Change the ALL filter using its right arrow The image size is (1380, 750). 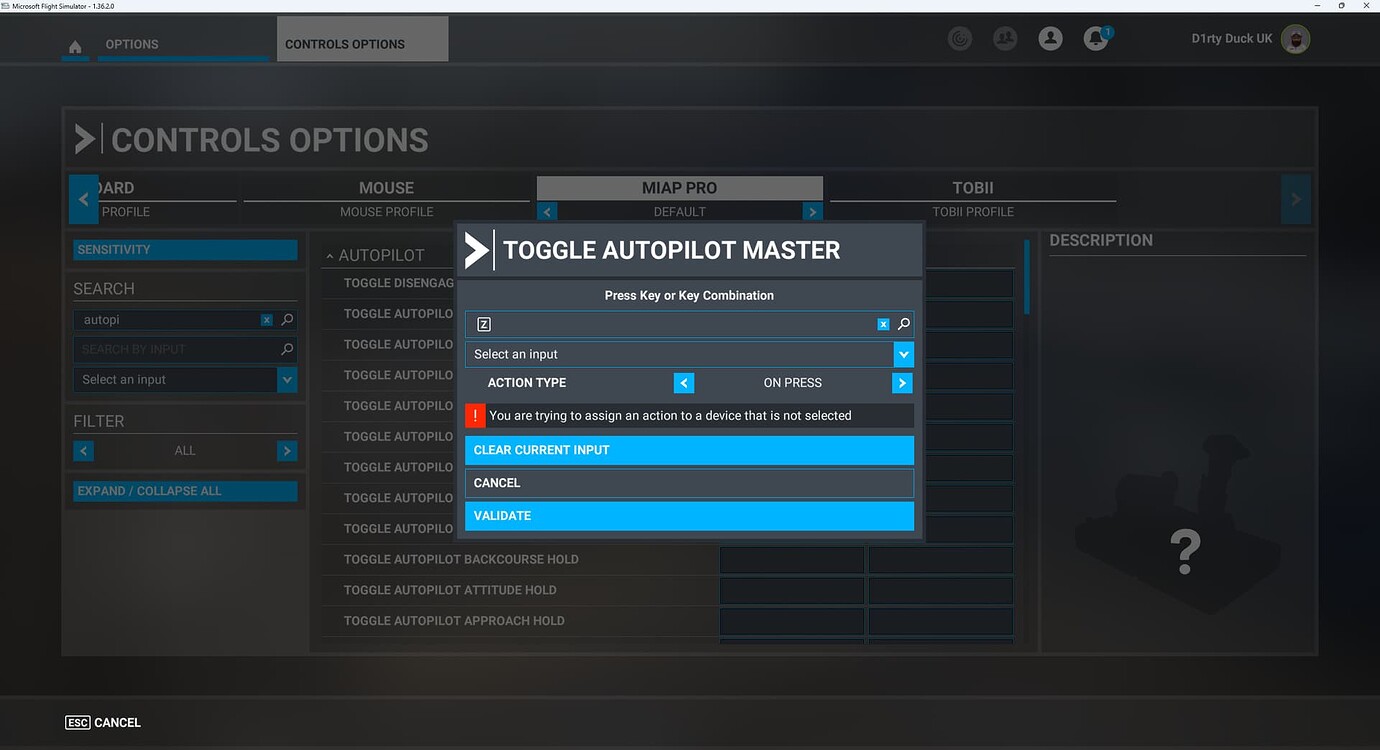pyautogui.click(x=287, y=451)
